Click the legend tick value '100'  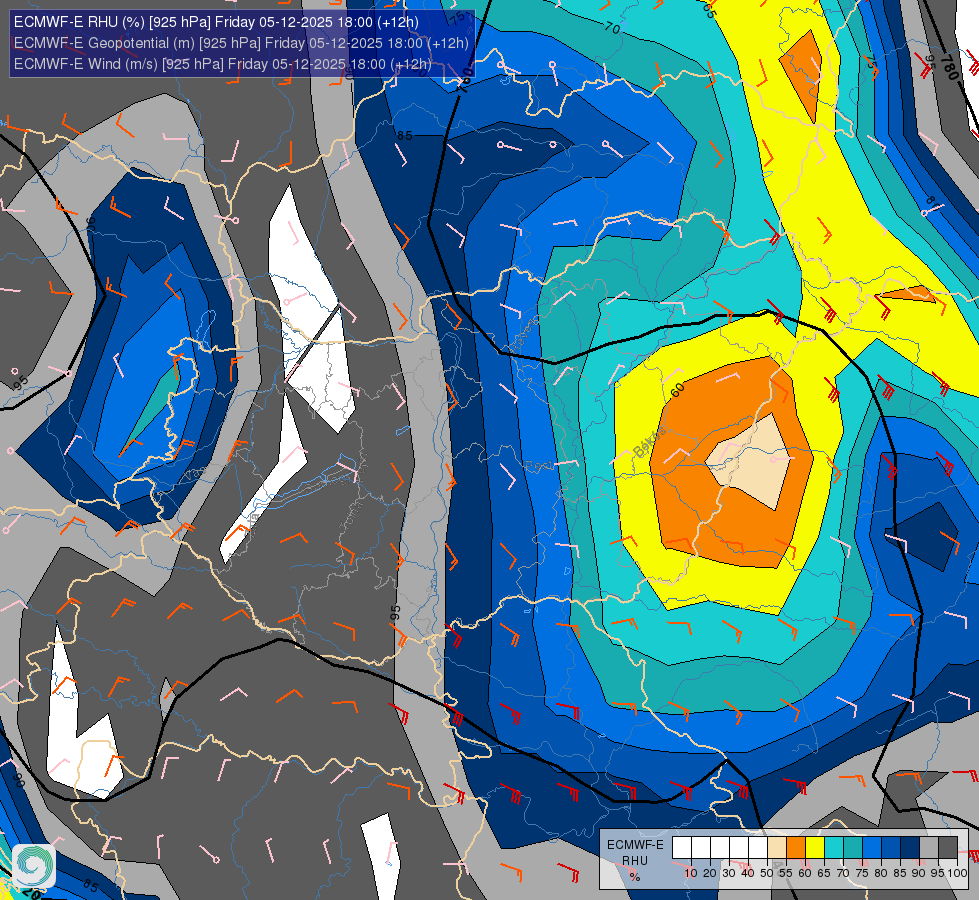coord(957,873)
